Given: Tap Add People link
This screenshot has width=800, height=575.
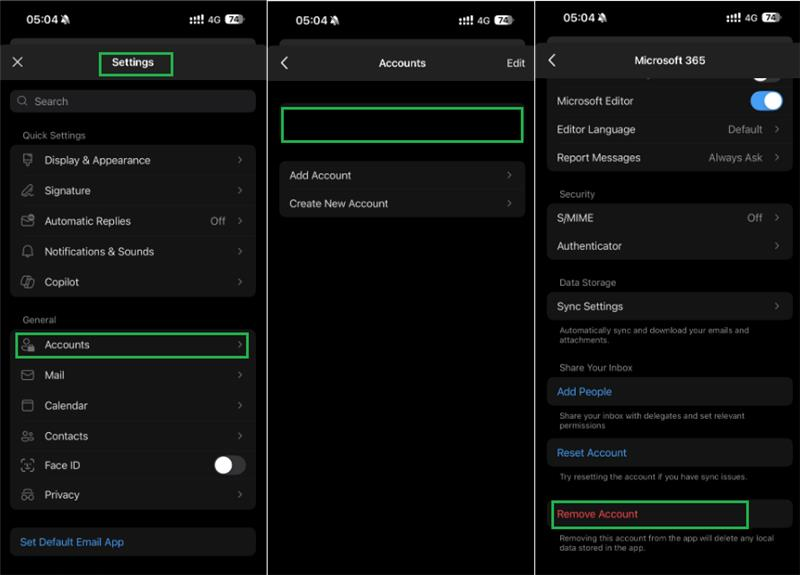Looking at the screenshot, I should [584, 391].
